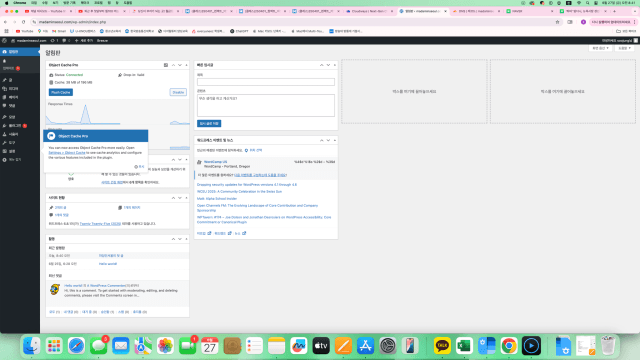Open the Breeze menu in the admin bar
Viewport: 640px width, 360px height.
tap(102, 40)
